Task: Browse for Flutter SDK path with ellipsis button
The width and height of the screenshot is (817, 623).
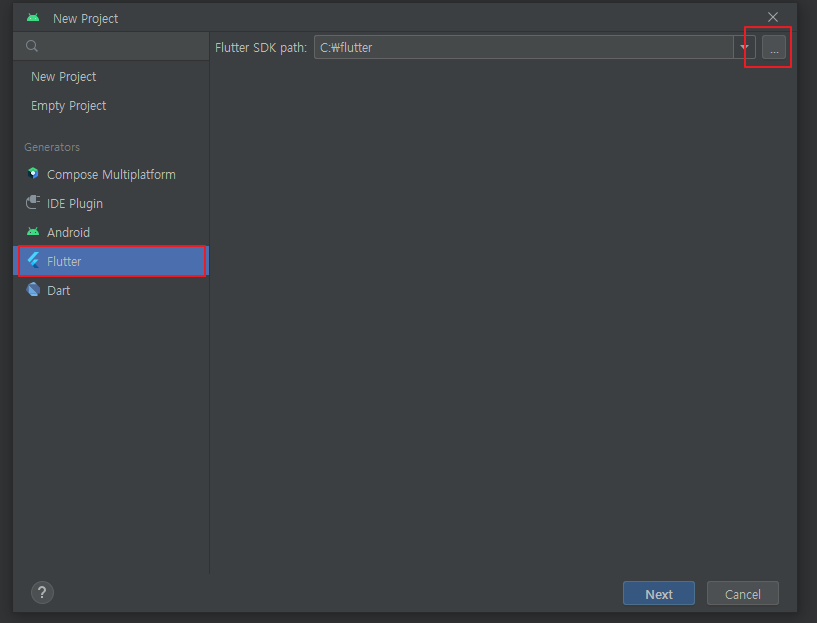Action: pos(774,47)
